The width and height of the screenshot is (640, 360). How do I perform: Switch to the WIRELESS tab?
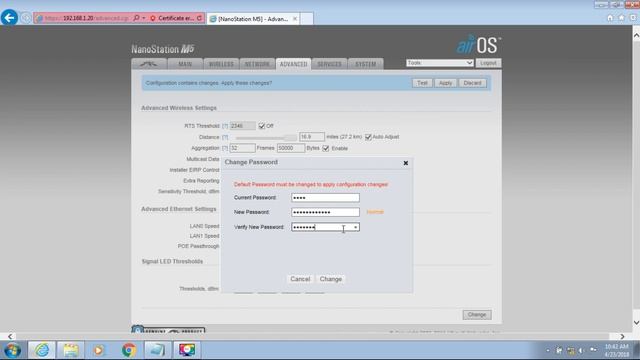point(221,64)
